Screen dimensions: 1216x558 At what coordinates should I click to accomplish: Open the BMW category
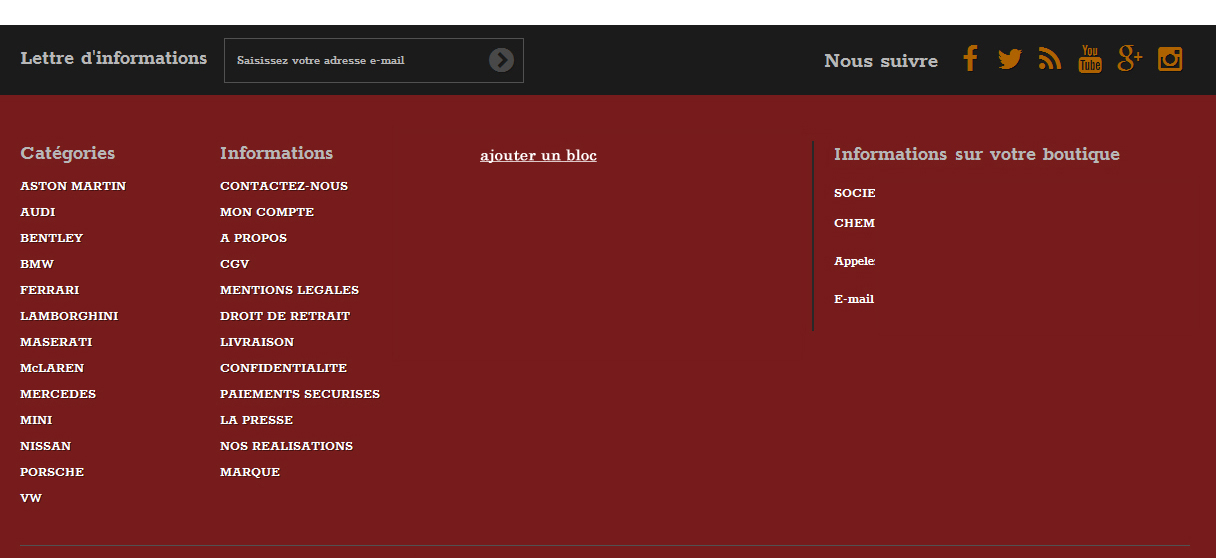(x=37, y=264)
